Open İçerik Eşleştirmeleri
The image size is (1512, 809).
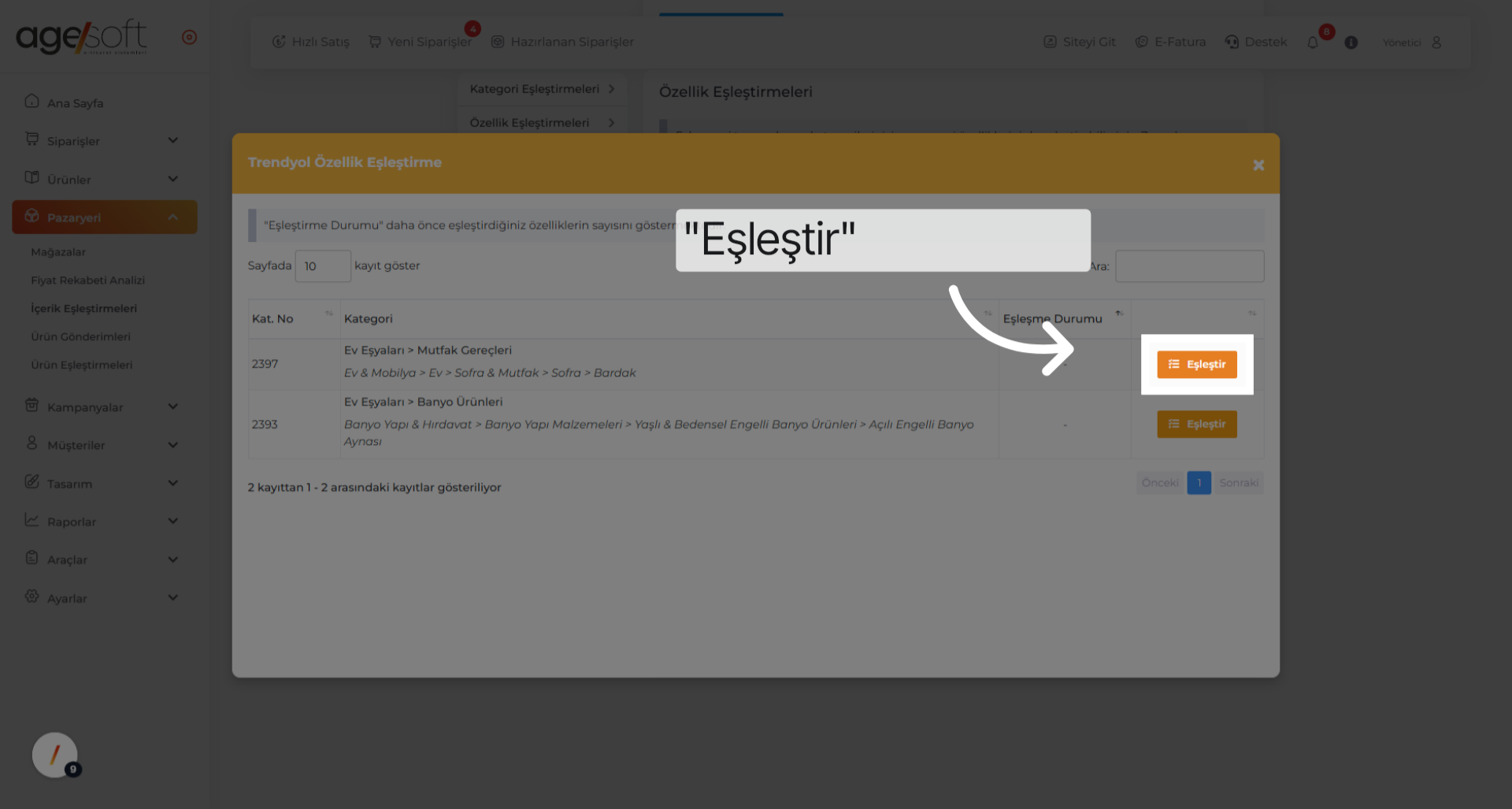[84, 309]
